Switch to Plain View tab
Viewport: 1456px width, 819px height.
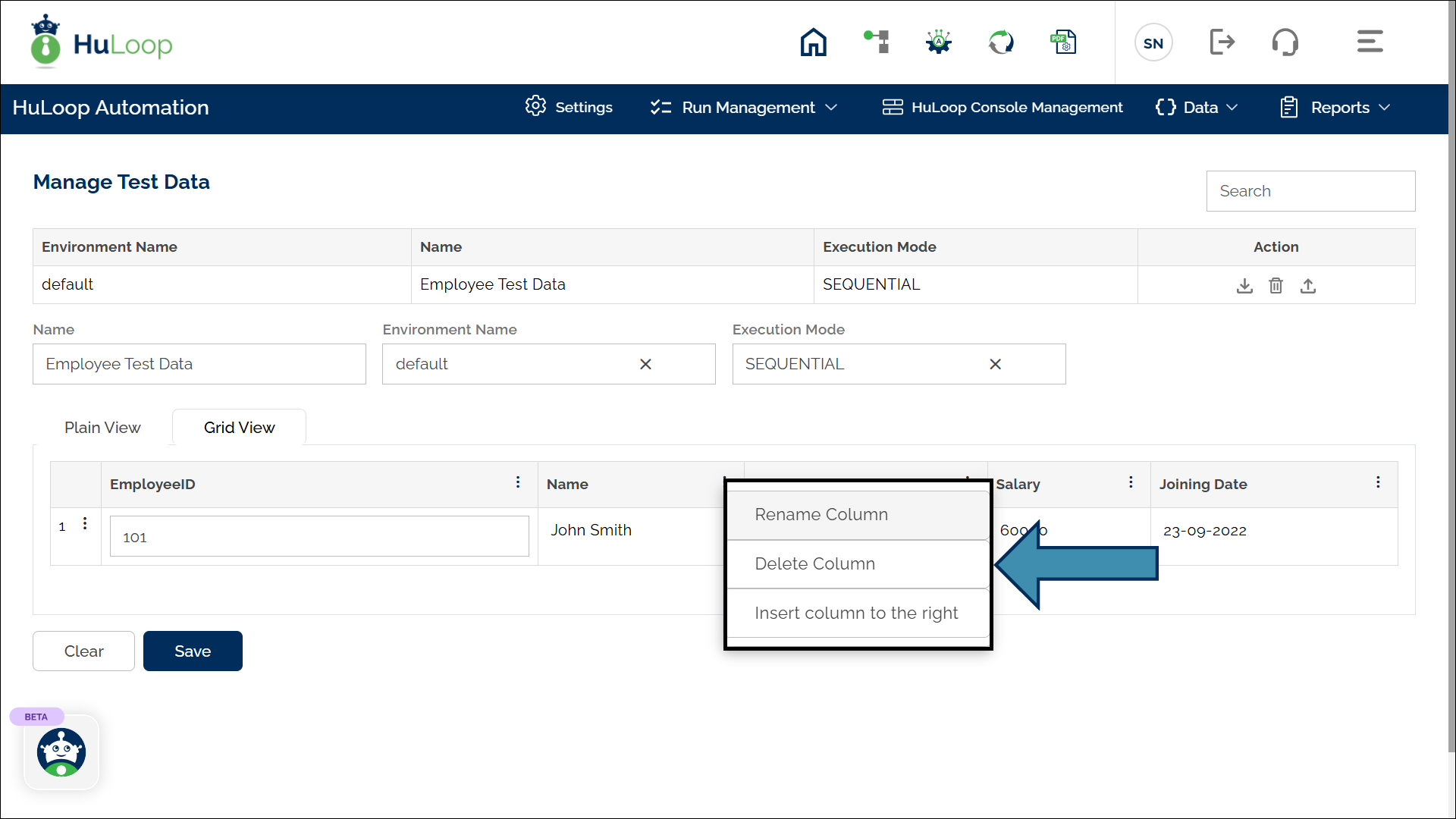[x=102, y=428]
